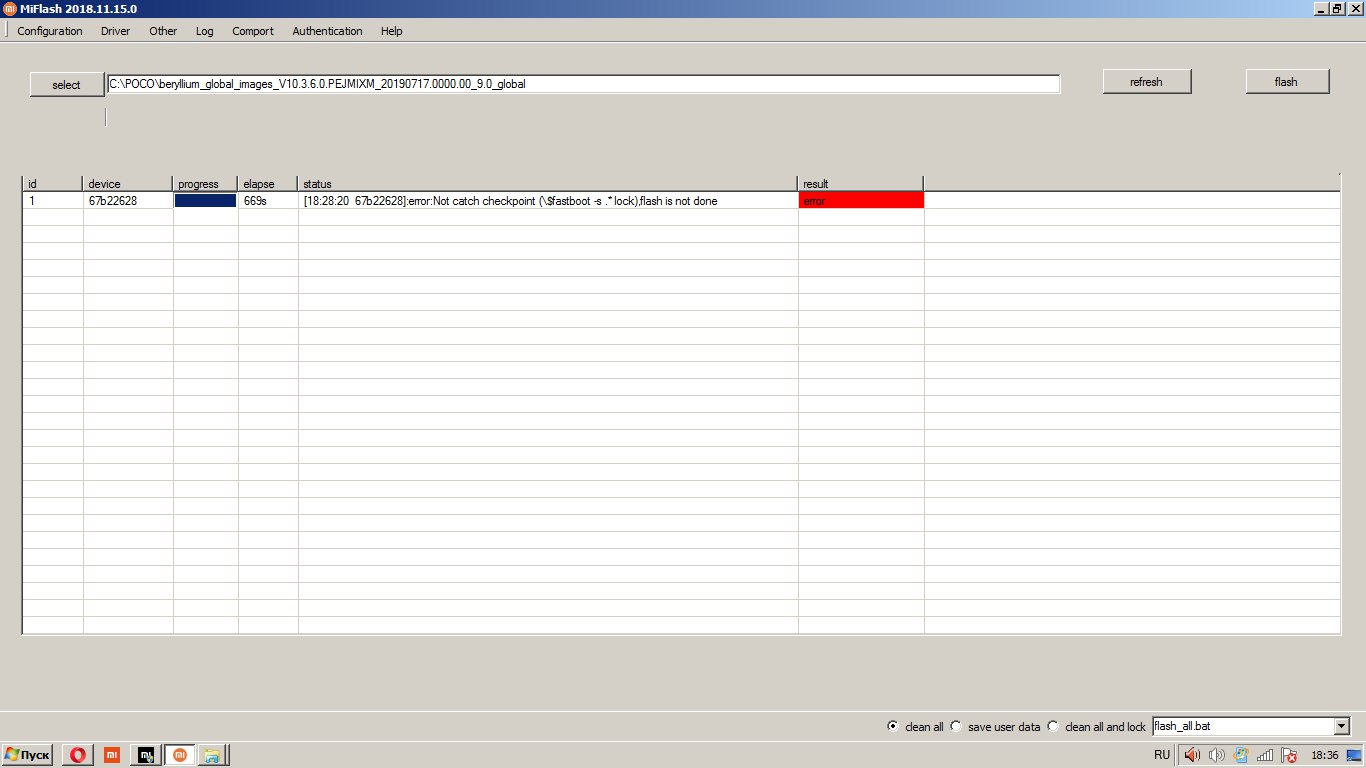Click the show desktop icon beside clock
The width and height of the screenshot is (1366, 768).
point(1354,755)
